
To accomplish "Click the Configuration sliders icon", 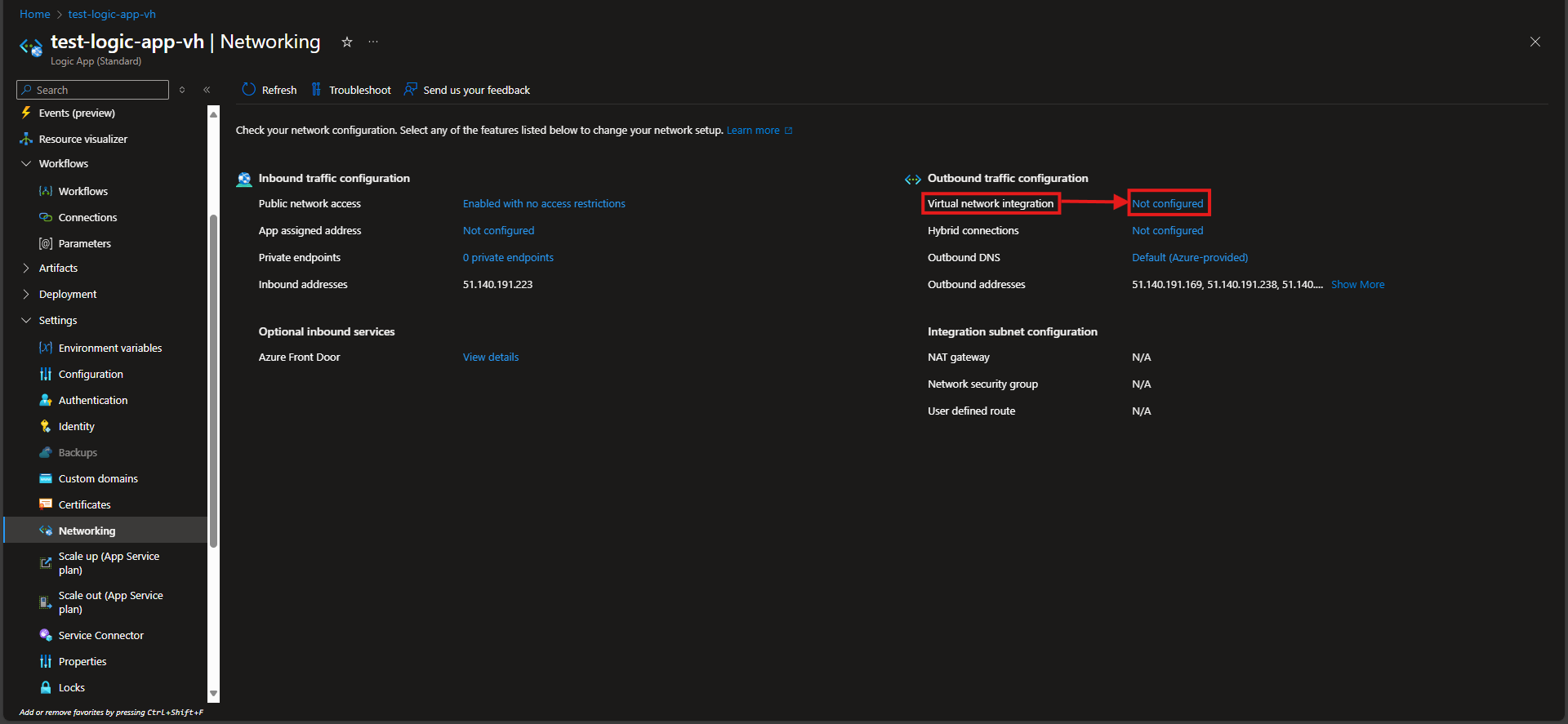I will (46, 374).
